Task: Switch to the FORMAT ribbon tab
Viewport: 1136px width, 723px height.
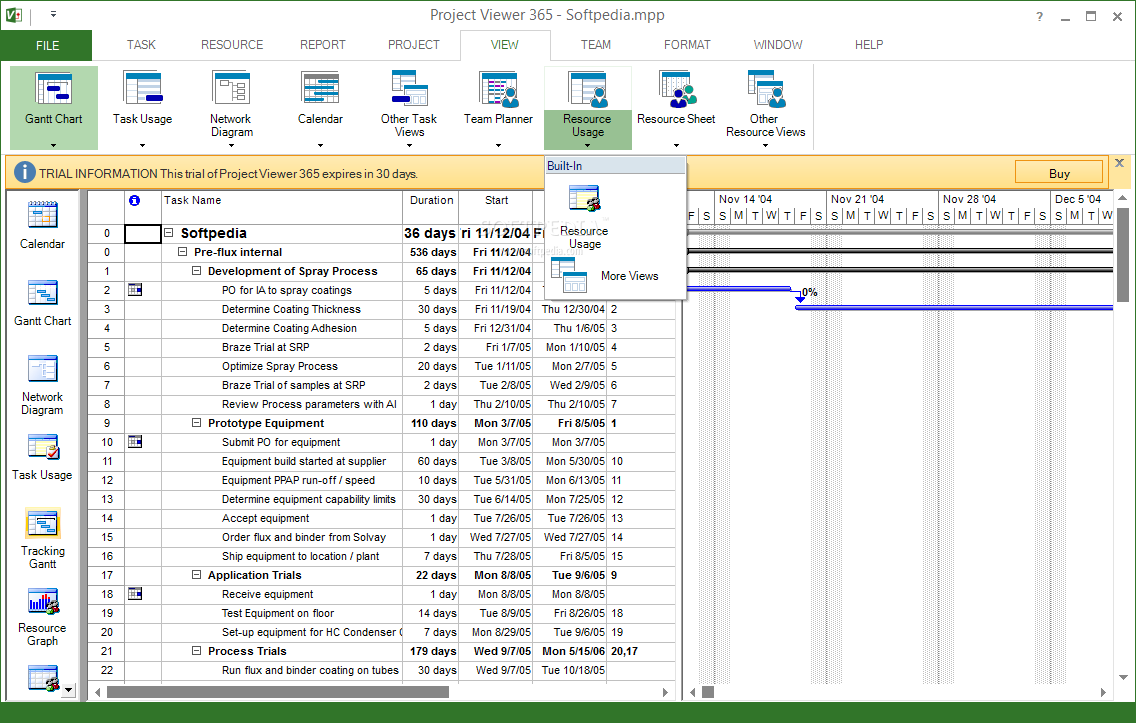Action: 687,45
